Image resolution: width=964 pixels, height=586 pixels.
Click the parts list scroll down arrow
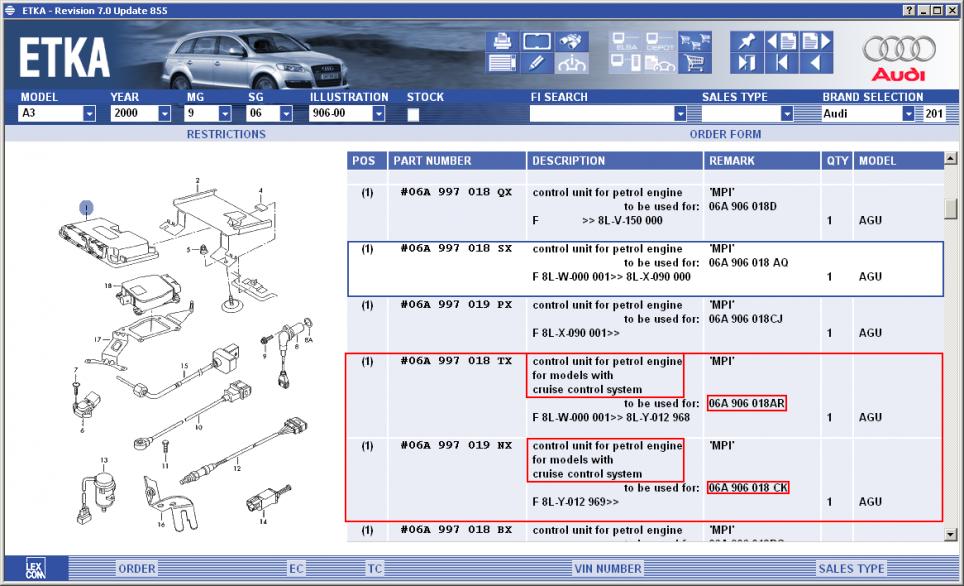click(950, 534)
